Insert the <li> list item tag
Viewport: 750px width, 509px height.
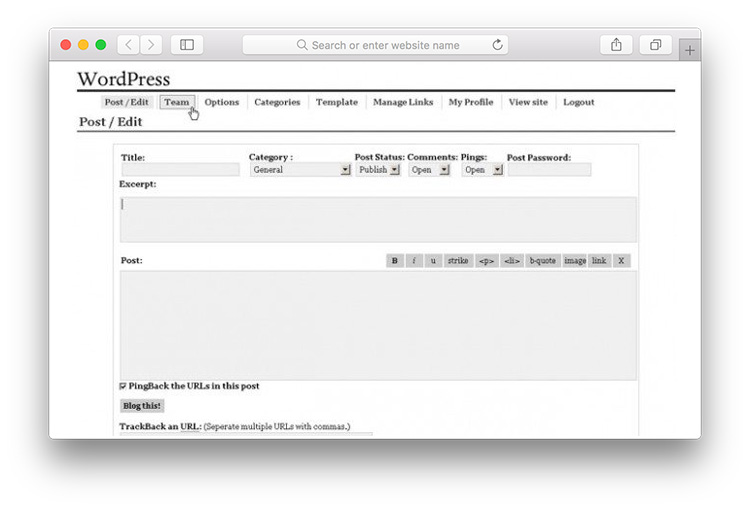coord(512,261)
